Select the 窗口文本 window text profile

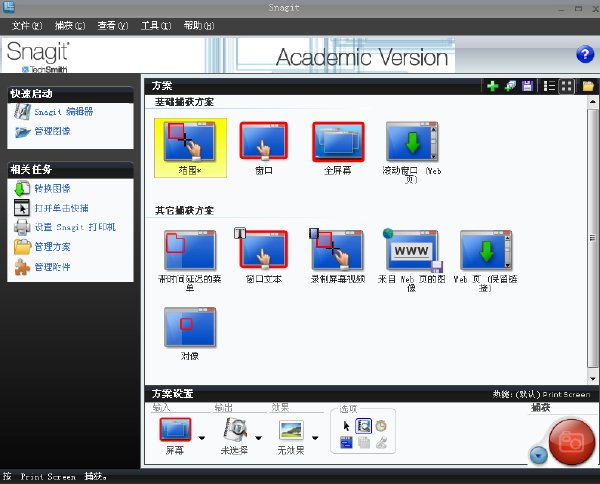click(x=264, y=256)
